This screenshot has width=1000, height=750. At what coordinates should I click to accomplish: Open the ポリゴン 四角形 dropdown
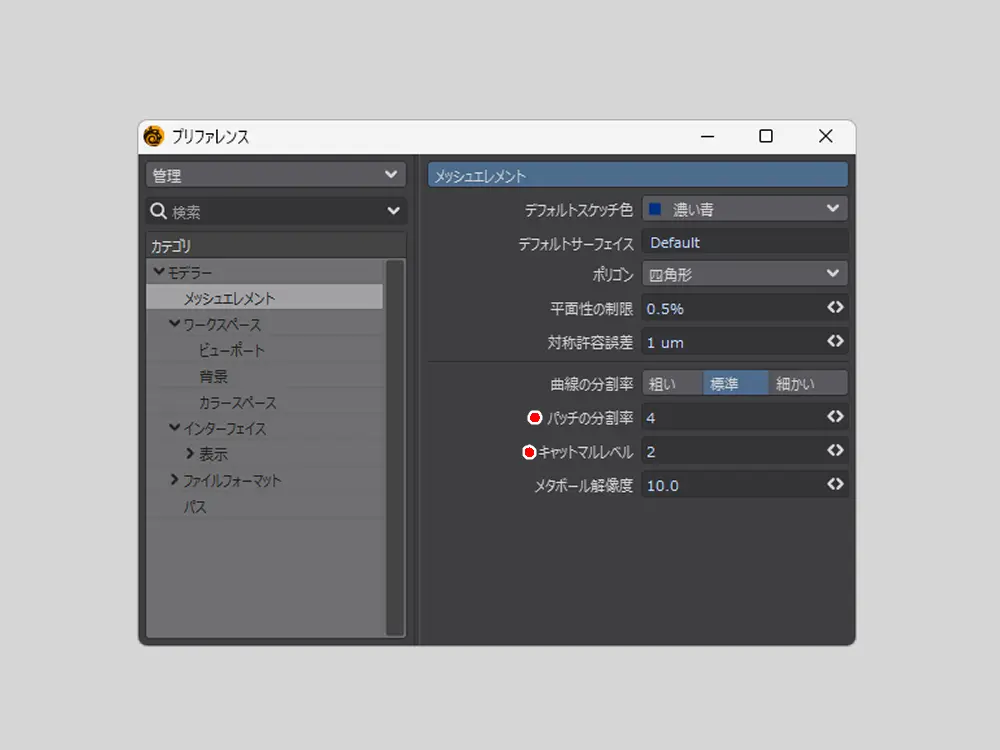click(744, 274)
